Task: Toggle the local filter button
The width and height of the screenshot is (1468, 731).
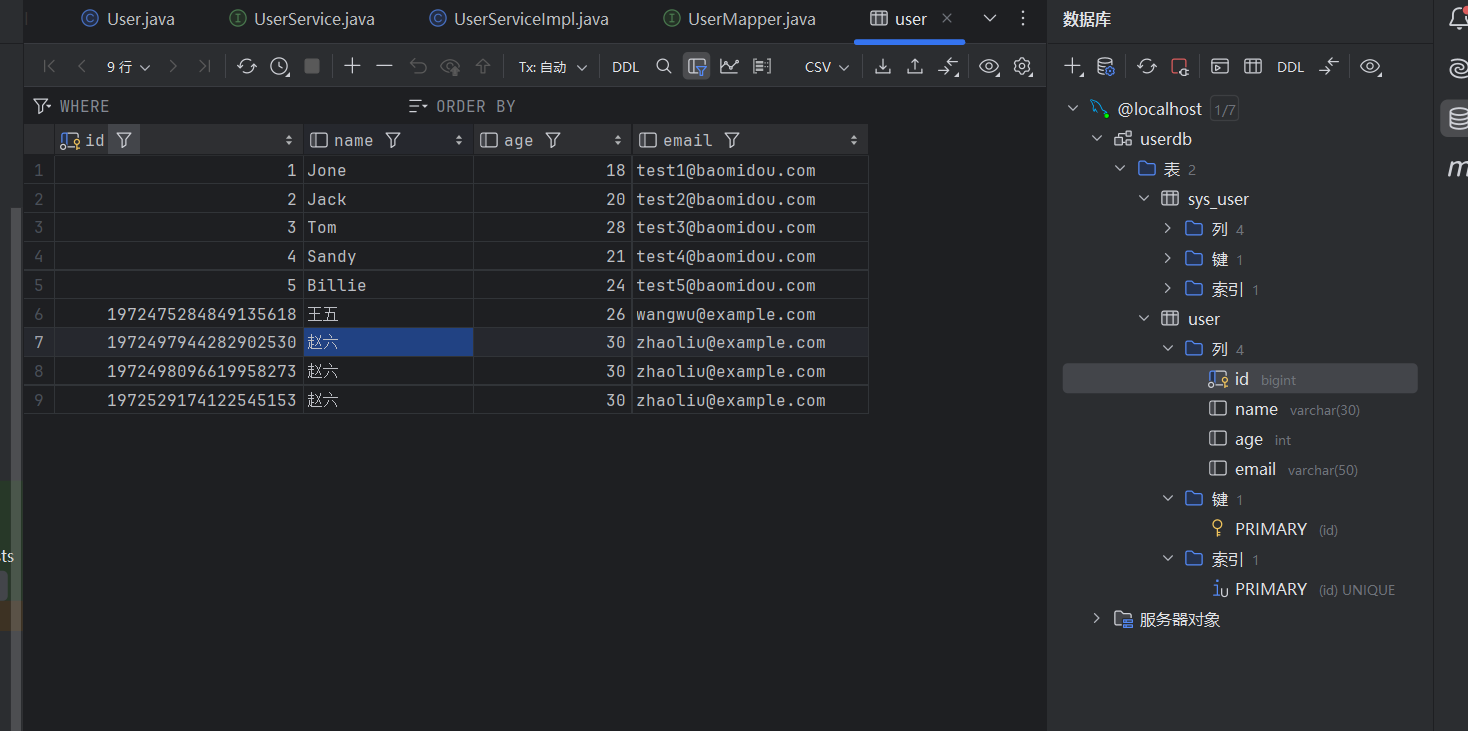Action: click(697, 66)
